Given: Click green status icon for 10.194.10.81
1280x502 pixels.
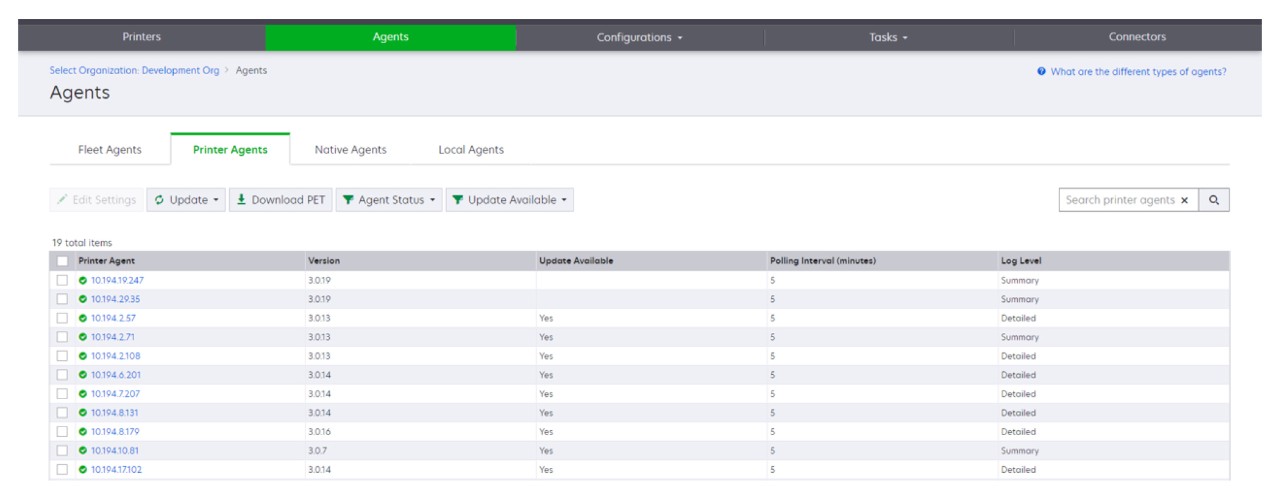Looking at the screenshot, I should click(x=83, y=451).
